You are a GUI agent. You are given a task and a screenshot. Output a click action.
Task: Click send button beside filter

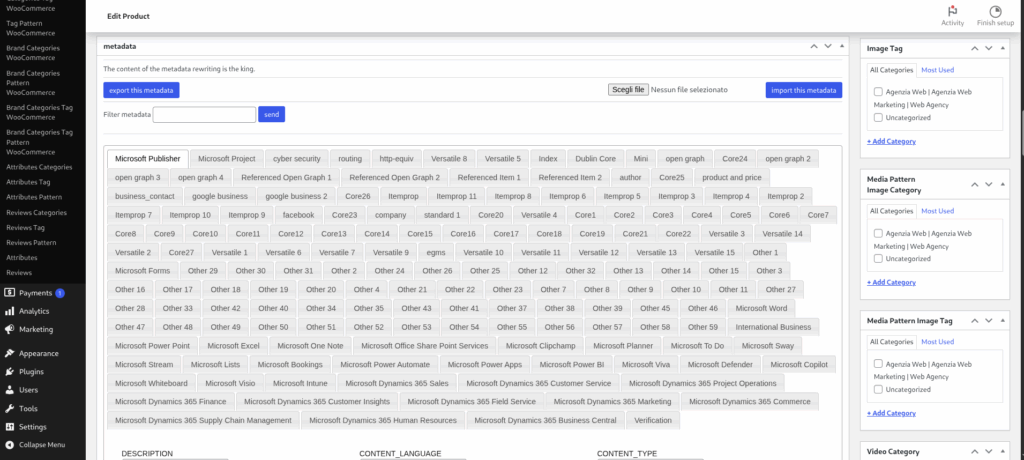click(x=271, y=114)
